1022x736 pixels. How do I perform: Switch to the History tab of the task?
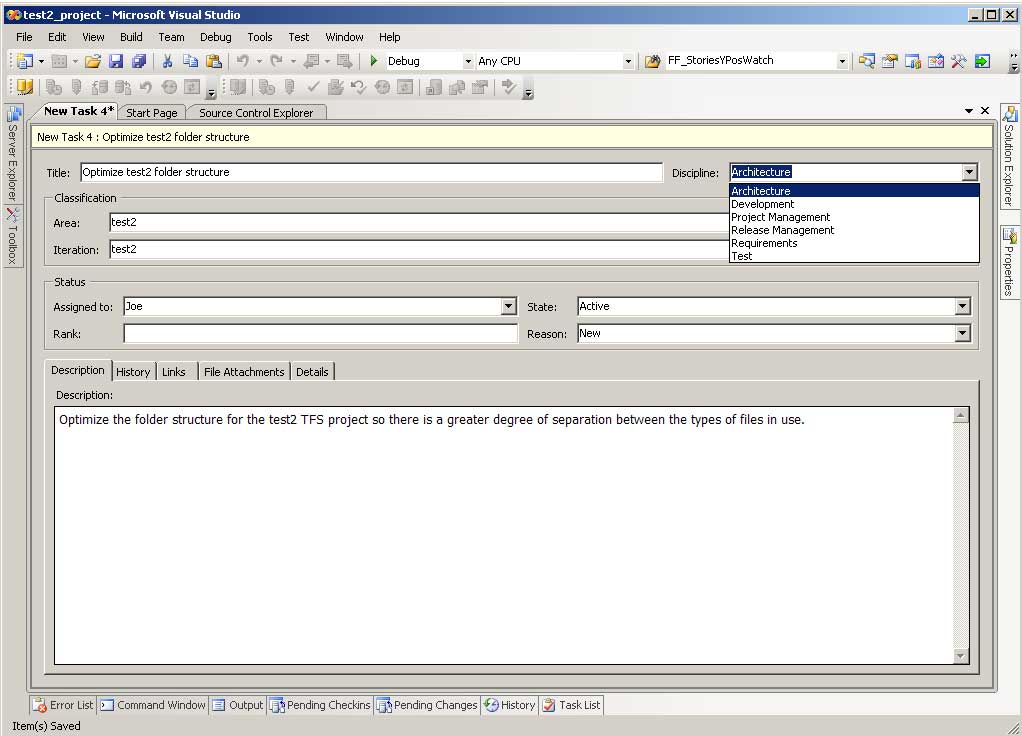click(133, 372)
